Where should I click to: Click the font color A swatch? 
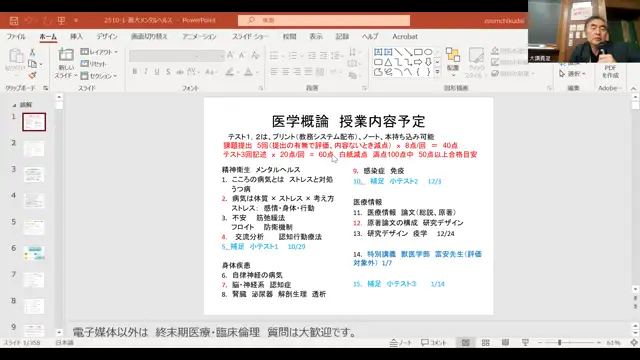point(248,72)
